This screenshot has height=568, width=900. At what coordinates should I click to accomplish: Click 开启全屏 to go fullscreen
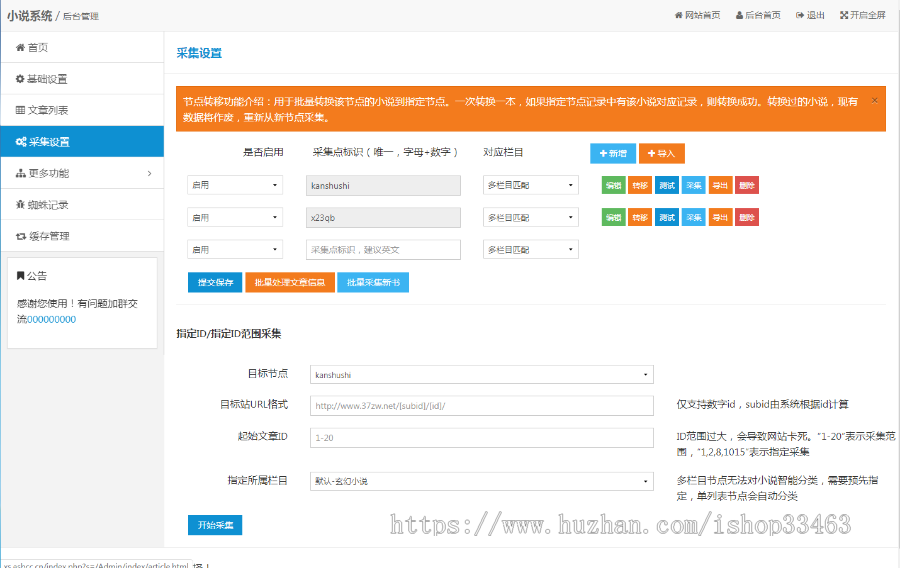(863, 15)
